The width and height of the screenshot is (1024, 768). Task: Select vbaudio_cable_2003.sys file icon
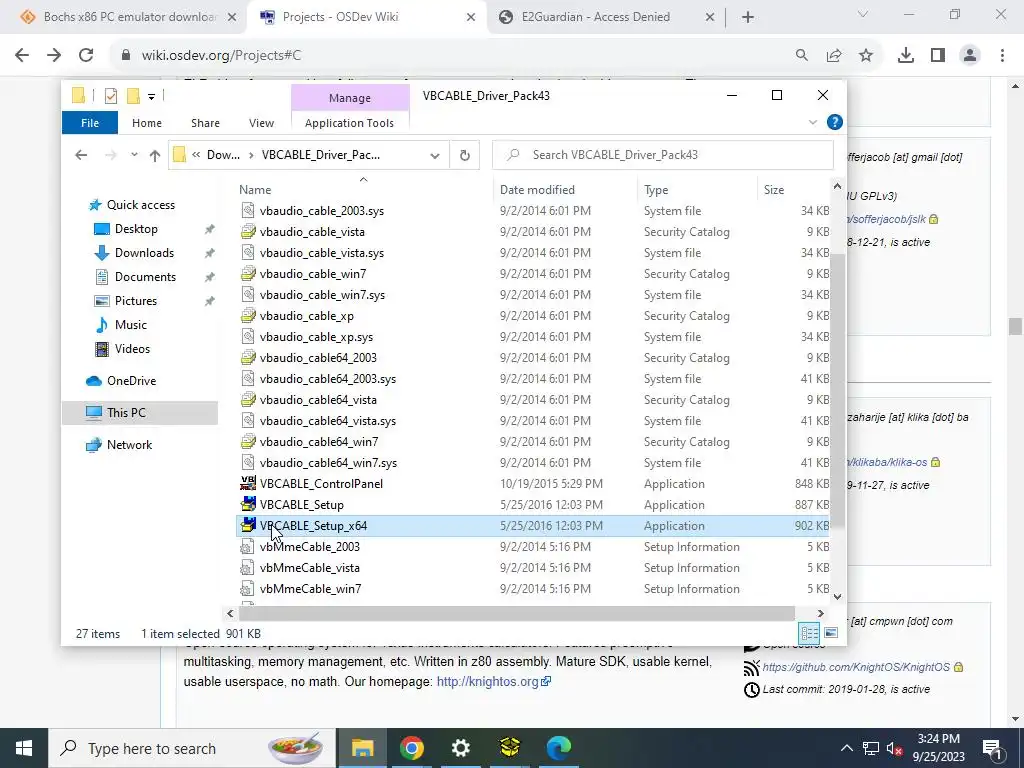pos(248,211)
